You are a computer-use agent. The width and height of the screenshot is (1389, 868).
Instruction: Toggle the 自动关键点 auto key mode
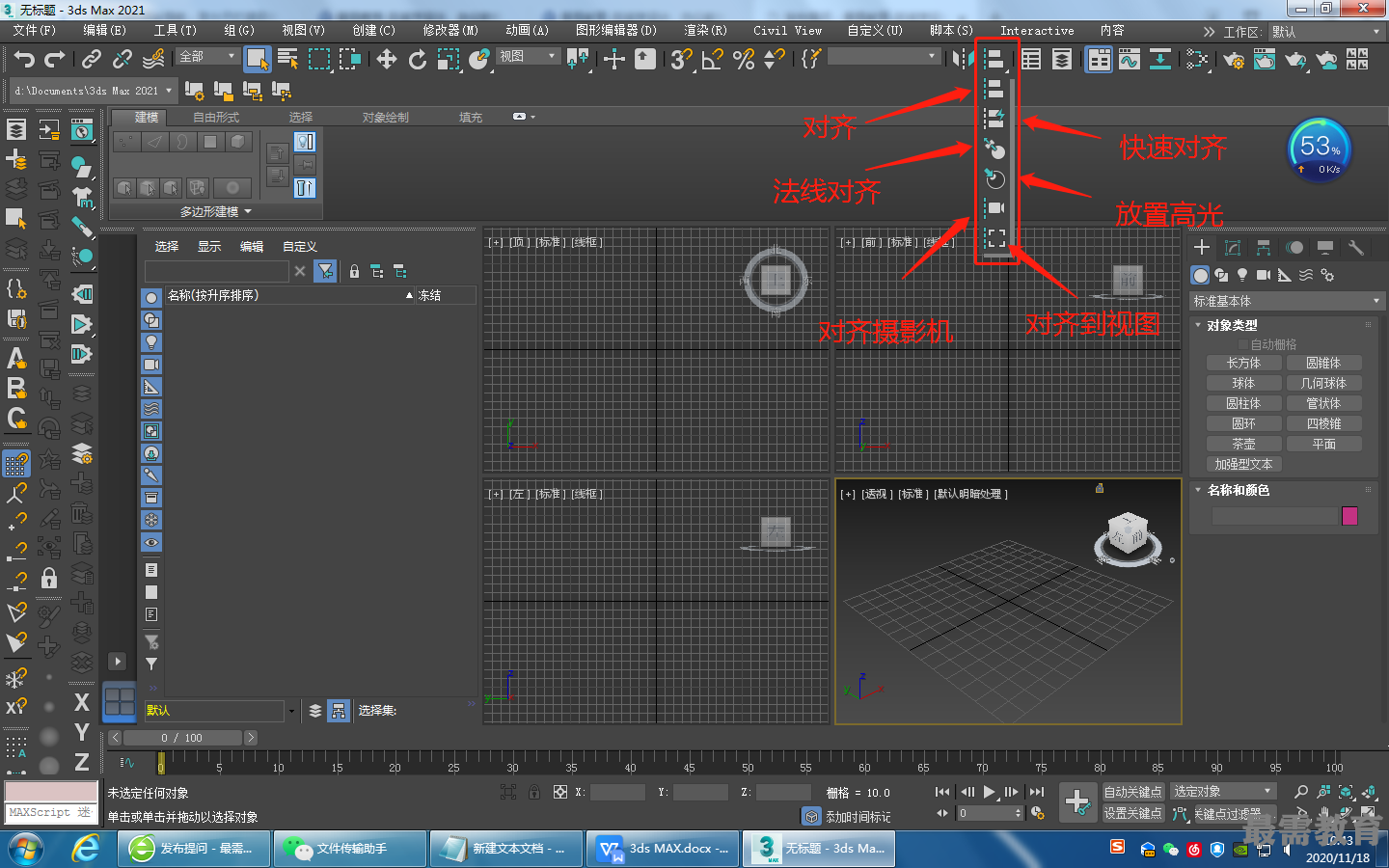1132,792
